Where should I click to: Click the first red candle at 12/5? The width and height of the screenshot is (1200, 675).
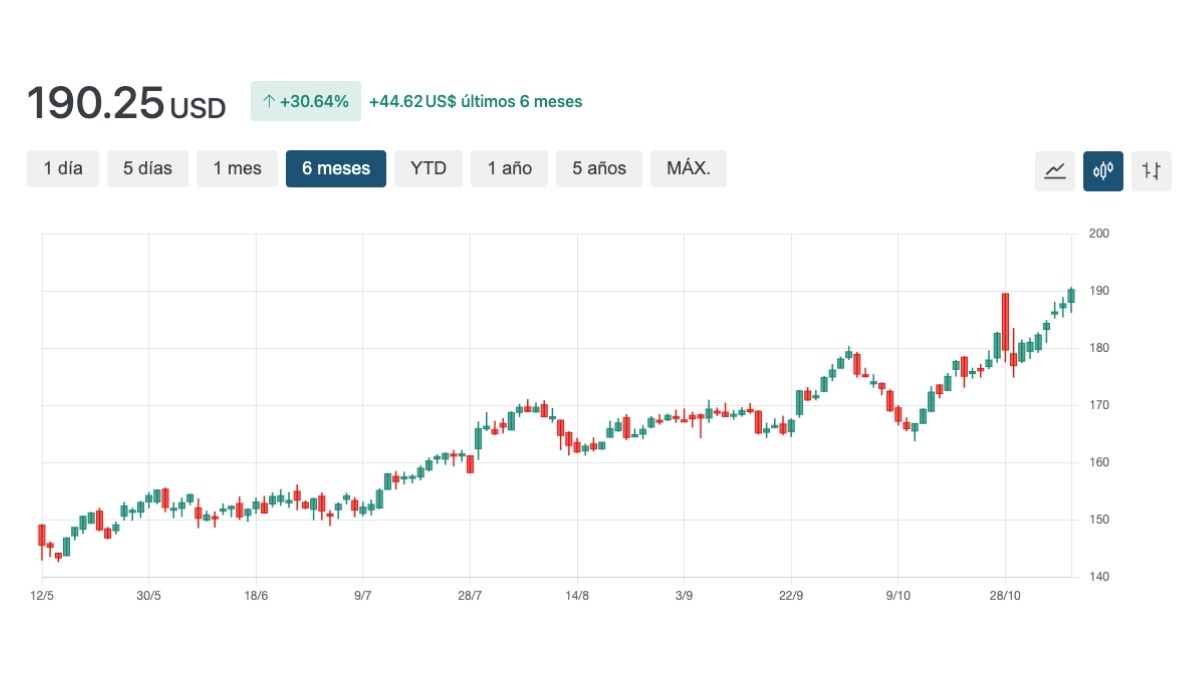(42, 535)
